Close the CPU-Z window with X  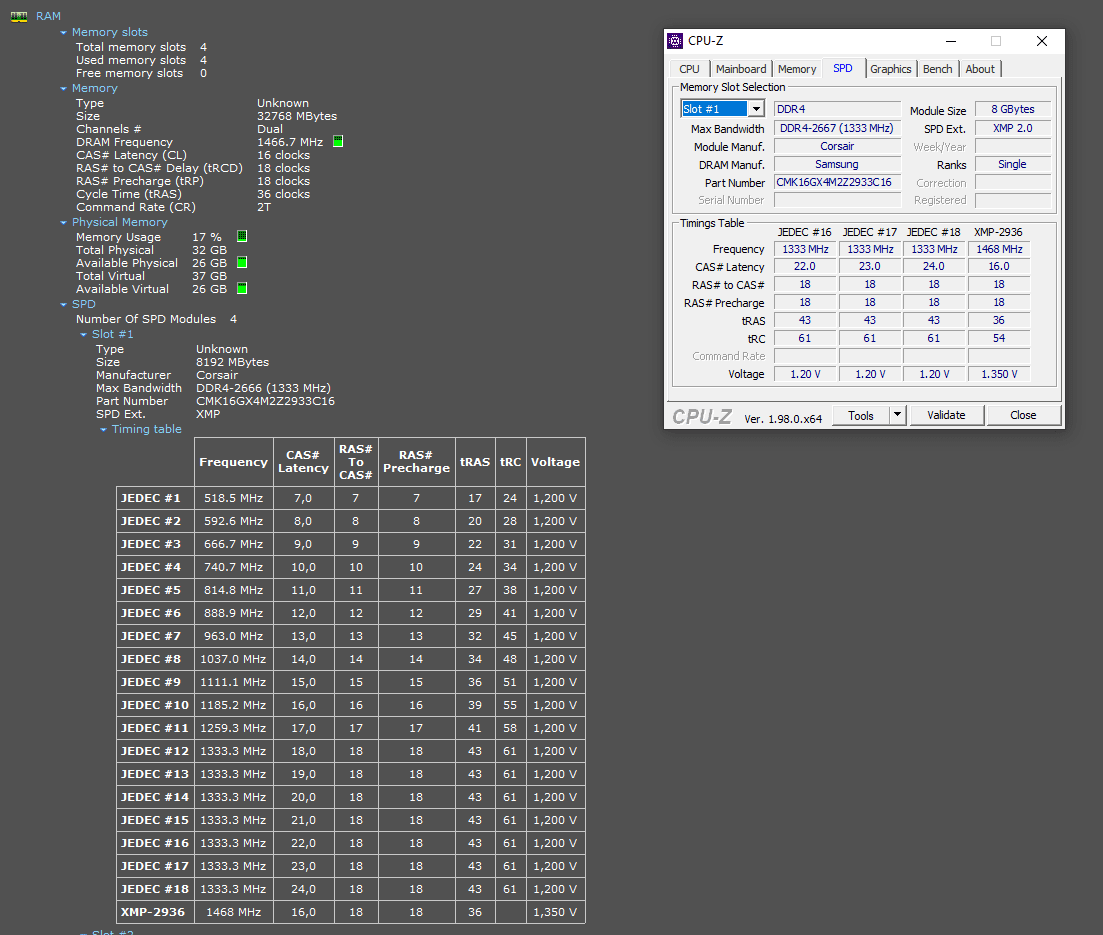click(1042, 41)
